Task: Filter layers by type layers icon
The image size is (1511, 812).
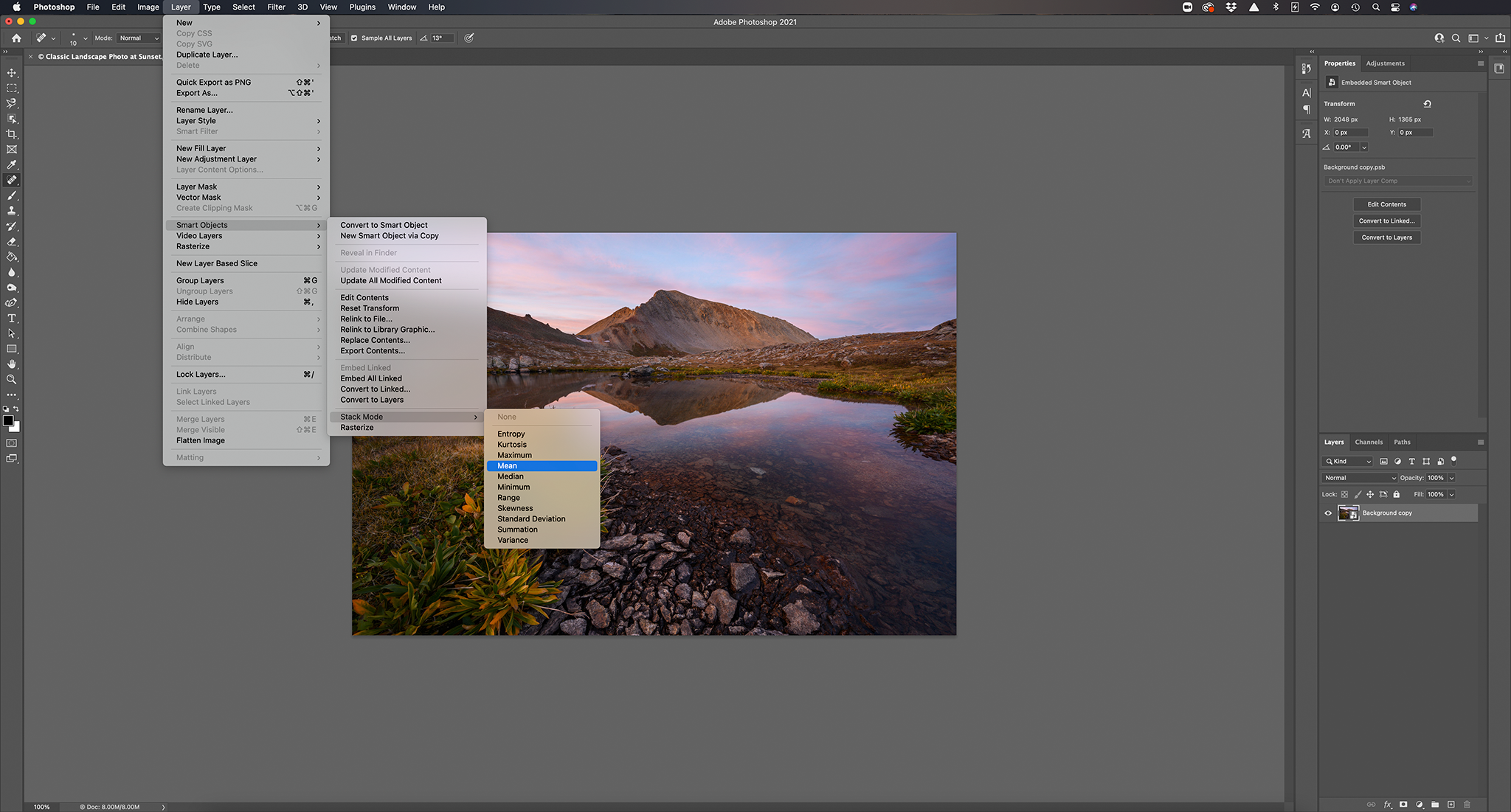Action: [x=1411, y=462]
